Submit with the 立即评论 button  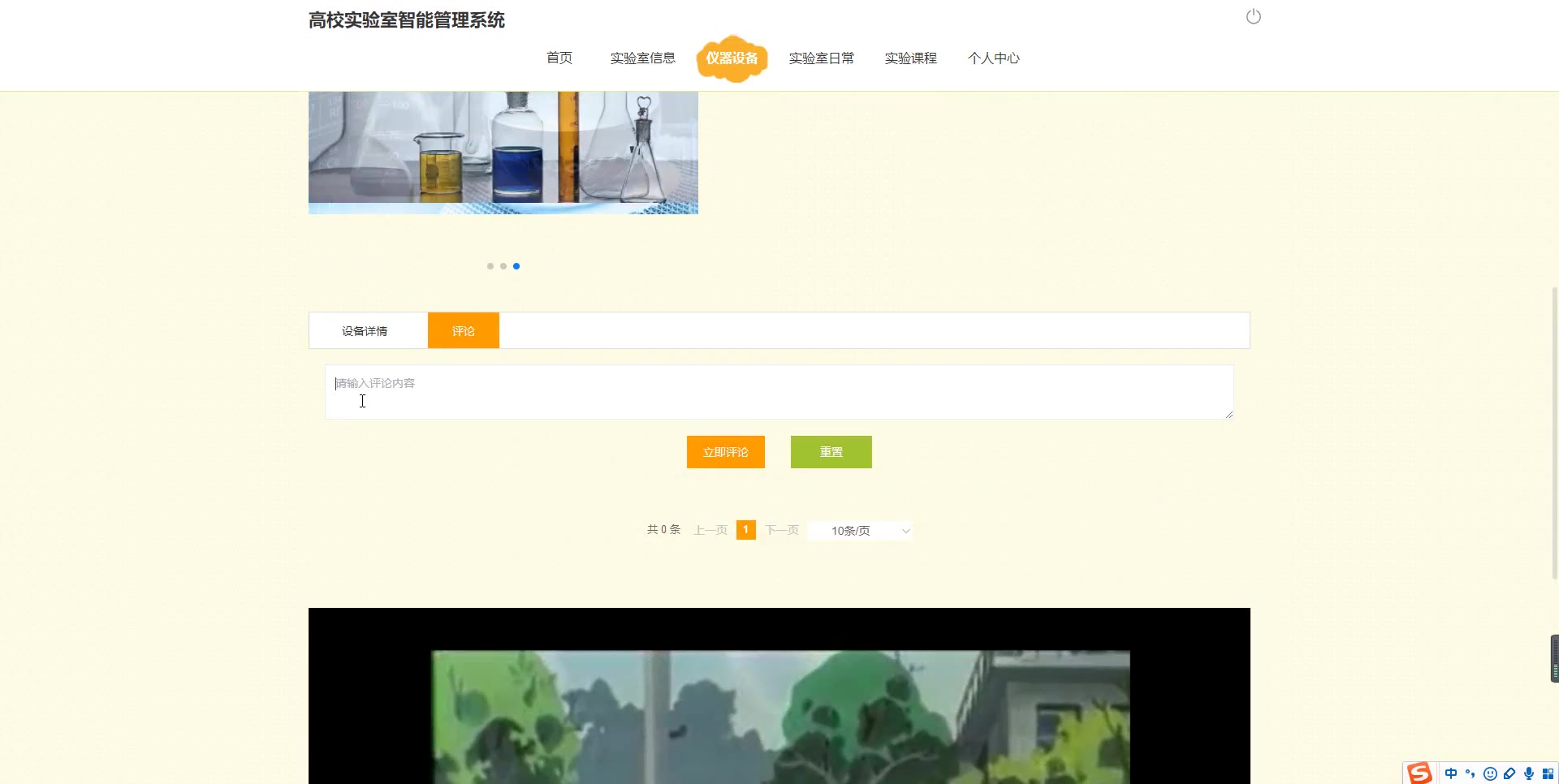pyautogui.click(x=726, y=452)
